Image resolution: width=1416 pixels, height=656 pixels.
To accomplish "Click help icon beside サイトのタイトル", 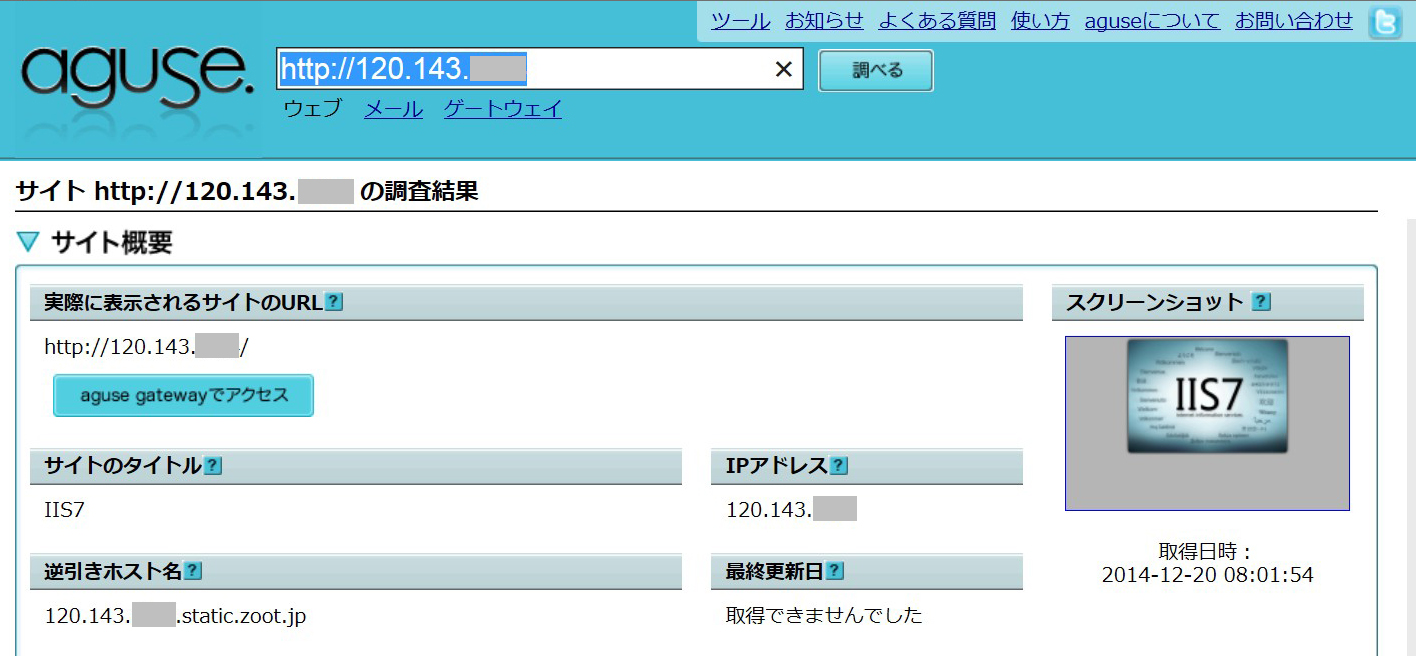I will [213, 466].
